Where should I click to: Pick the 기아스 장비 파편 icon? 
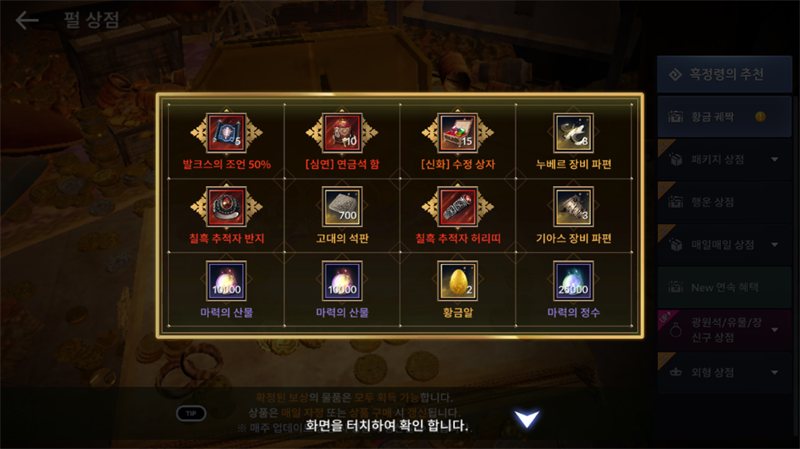(573, 207)
